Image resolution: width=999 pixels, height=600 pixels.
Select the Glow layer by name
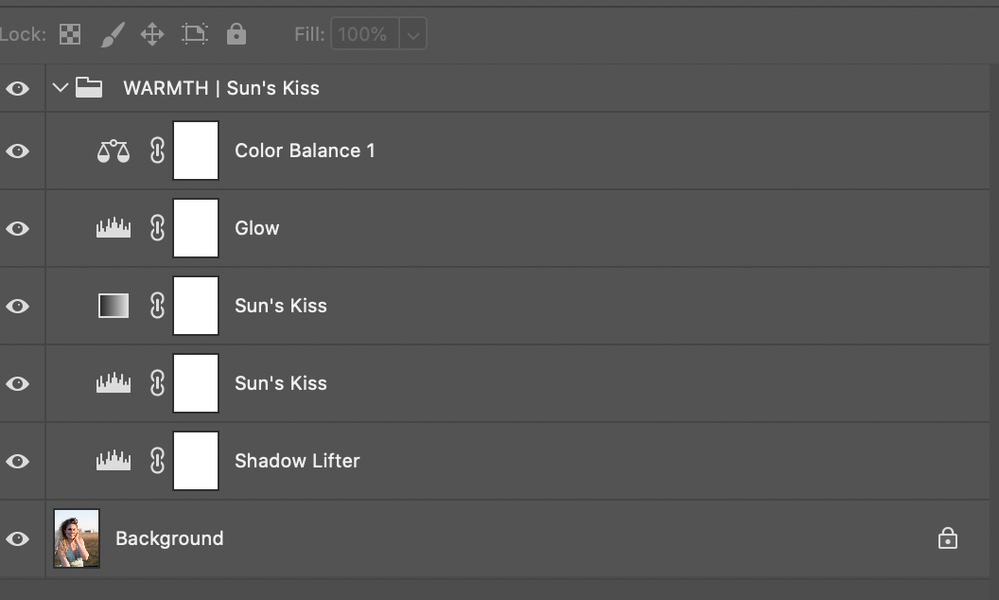[257, 229]
